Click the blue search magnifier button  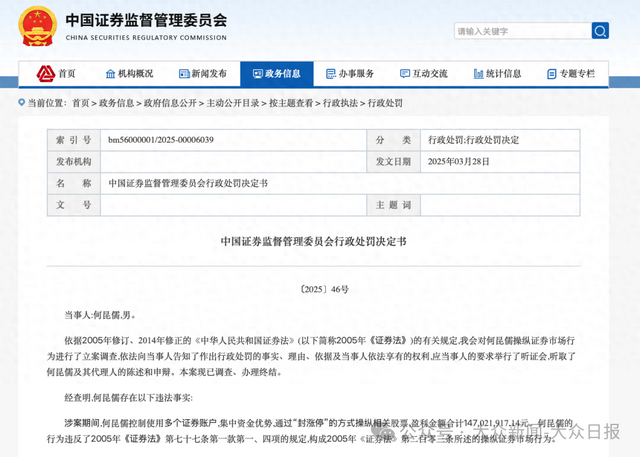(600, 31)
